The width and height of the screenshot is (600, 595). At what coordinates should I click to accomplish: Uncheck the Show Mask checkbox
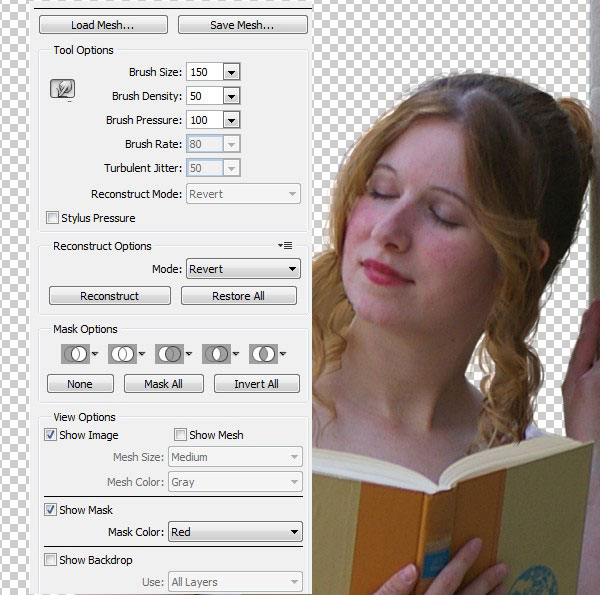tap(50, 510)
